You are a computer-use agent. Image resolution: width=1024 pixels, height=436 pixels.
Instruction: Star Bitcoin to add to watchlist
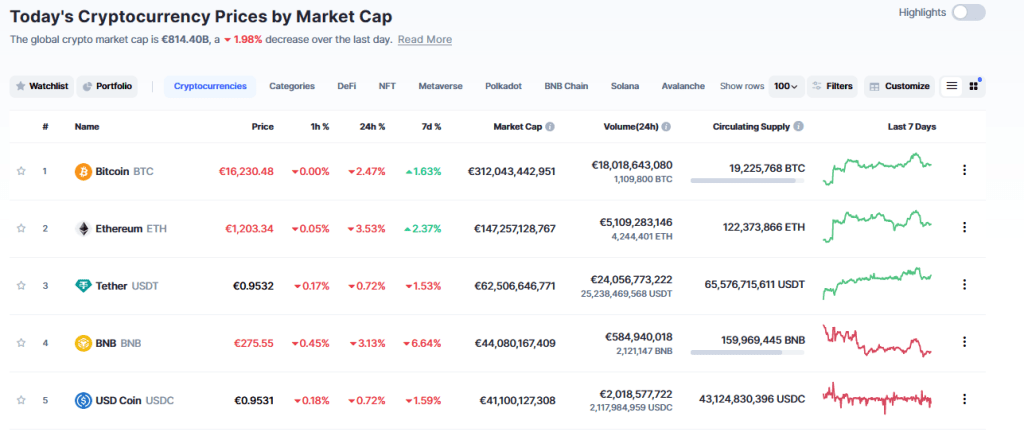click(21, 171)
